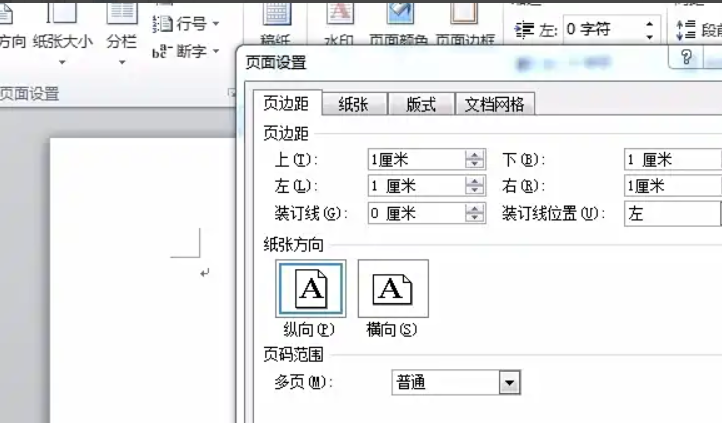Click the dialog help question mark button
722x423 pixels.
coord(686,58)
